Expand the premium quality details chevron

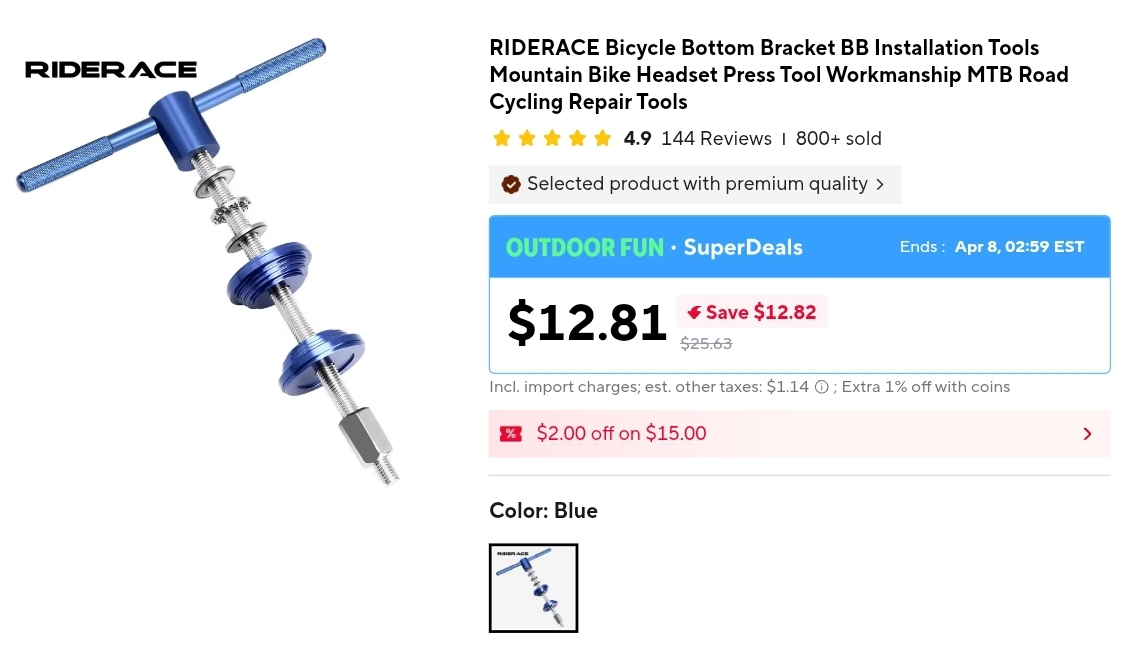coord(880,184)
